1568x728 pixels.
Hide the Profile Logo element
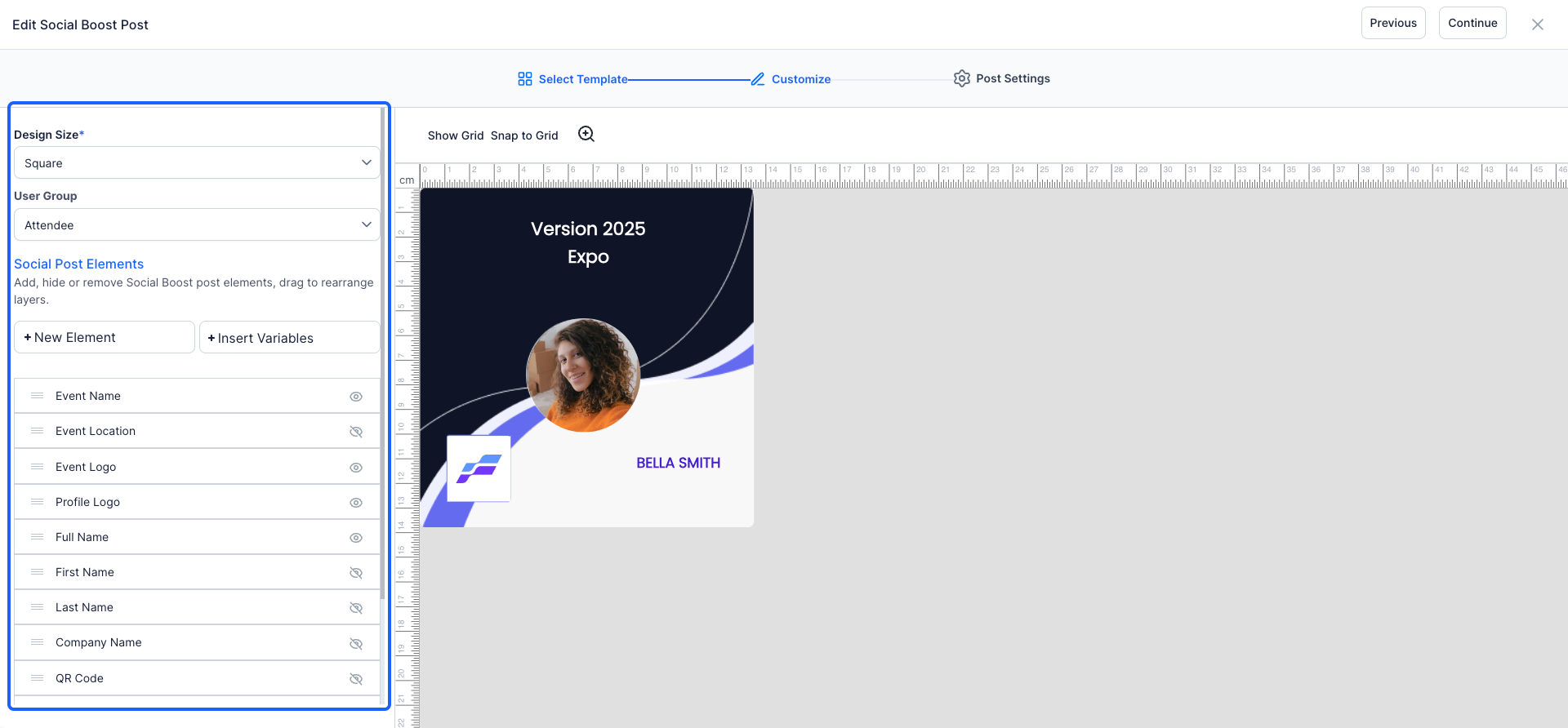(356, 503)
